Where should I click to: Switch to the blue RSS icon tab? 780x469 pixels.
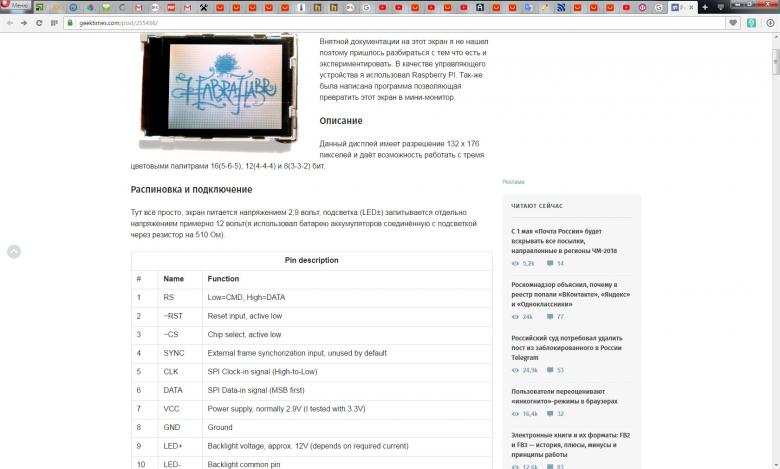tap(561, 7)
